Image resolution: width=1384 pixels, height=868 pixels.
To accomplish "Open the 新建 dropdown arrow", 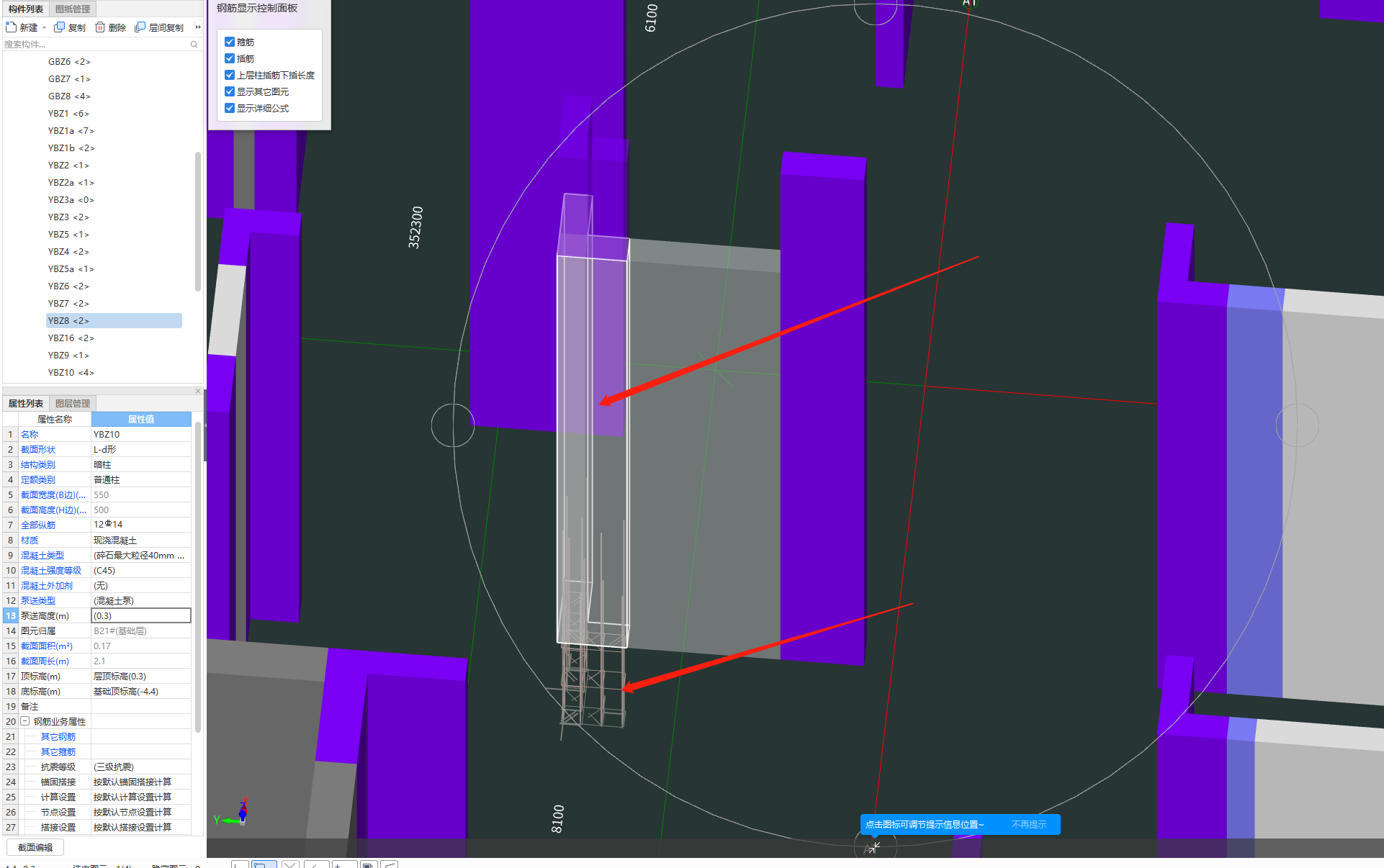I will click(45, 28).
